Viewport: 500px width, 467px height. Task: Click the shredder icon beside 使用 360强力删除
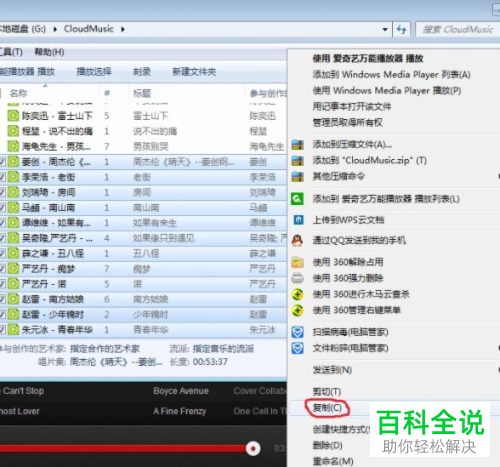tap(297, 278)
